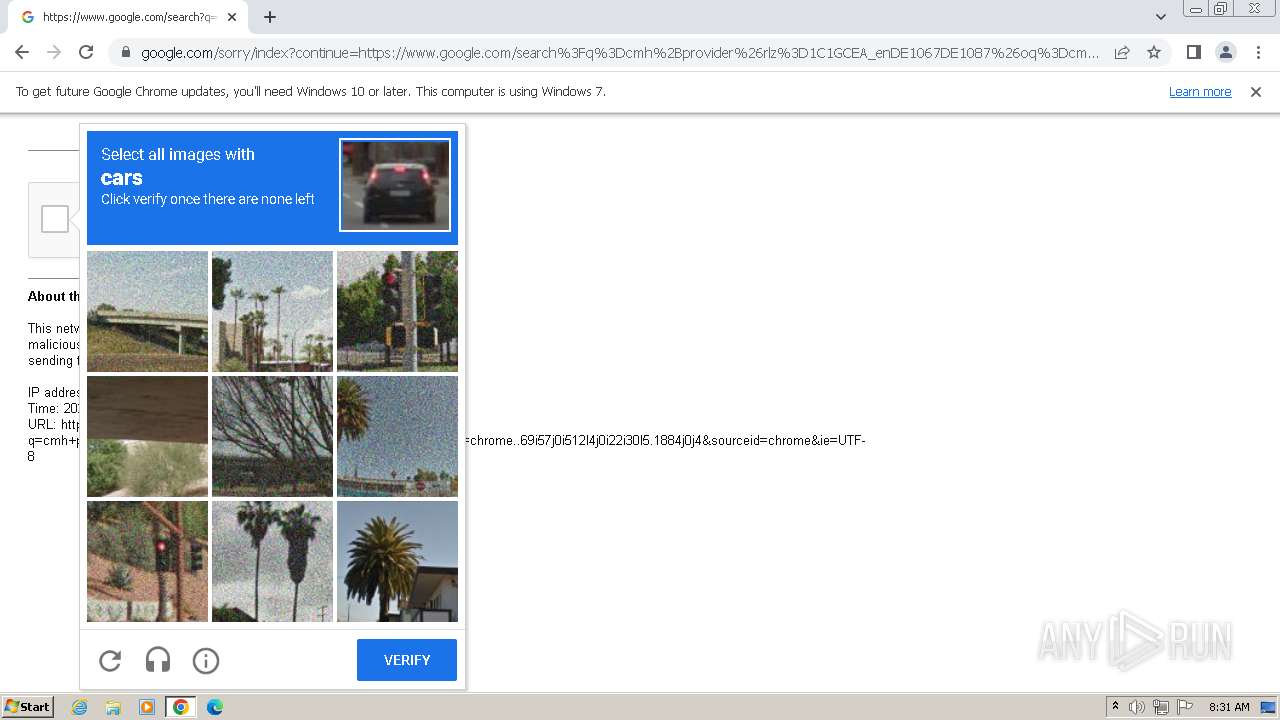The image size is (1280, 720).
Task: Toggle the browser side panel
Action: pos(1193,52)
